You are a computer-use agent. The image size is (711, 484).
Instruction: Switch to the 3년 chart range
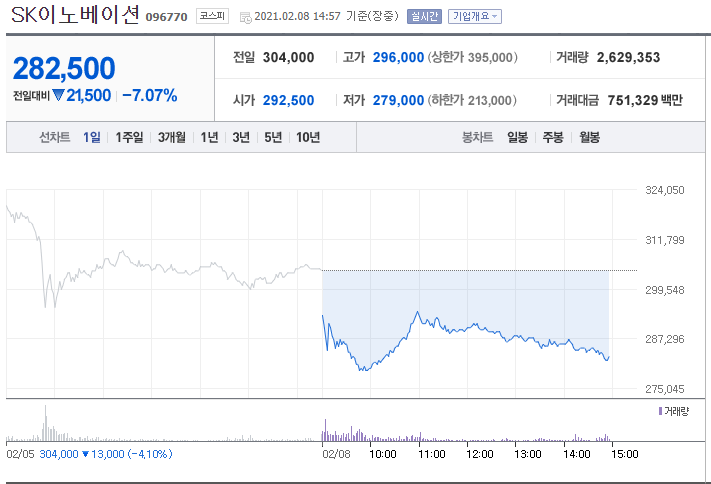[x=241, y=137]
